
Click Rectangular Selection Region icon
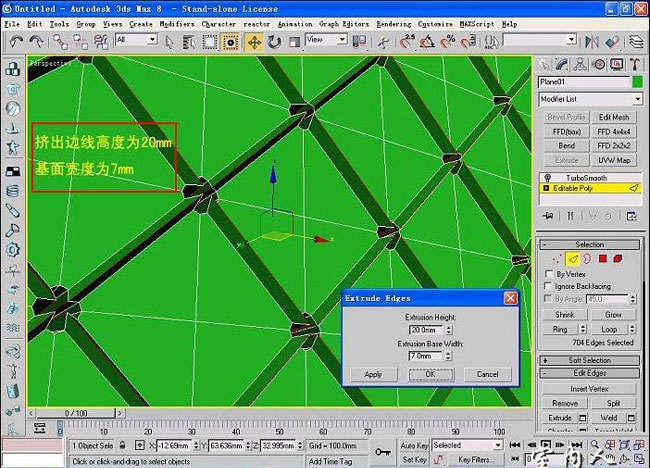pyautogui.click(x=209, y=41)
